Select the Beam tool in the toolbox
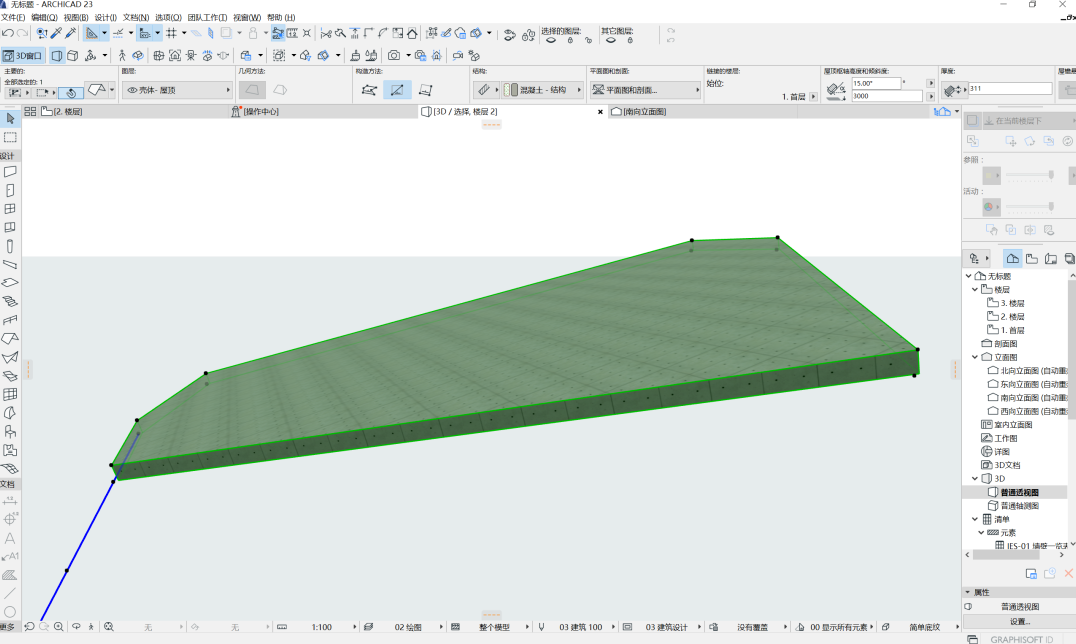The image size is (1076, 644). coord(10,264)
